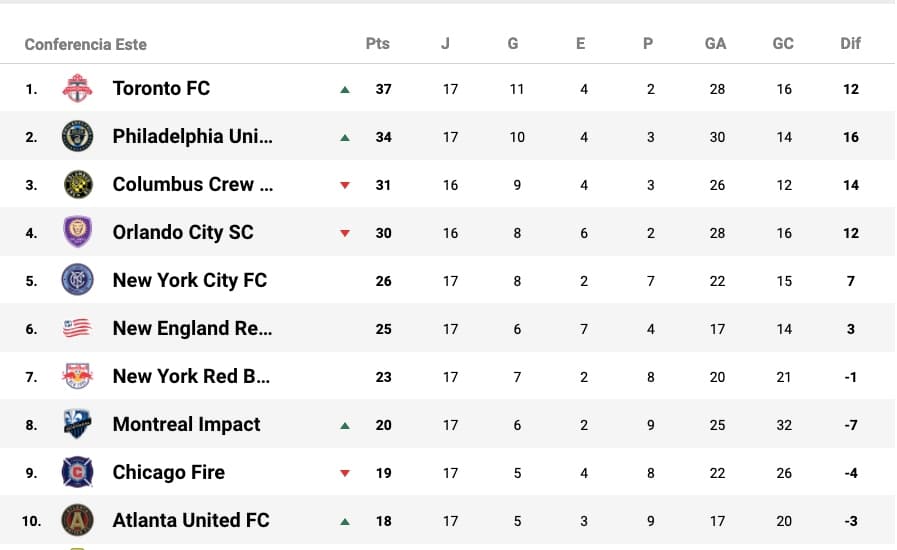Click Columbus Crew's red down arrow indicator

pyautogui.click(x=345, y=185)
